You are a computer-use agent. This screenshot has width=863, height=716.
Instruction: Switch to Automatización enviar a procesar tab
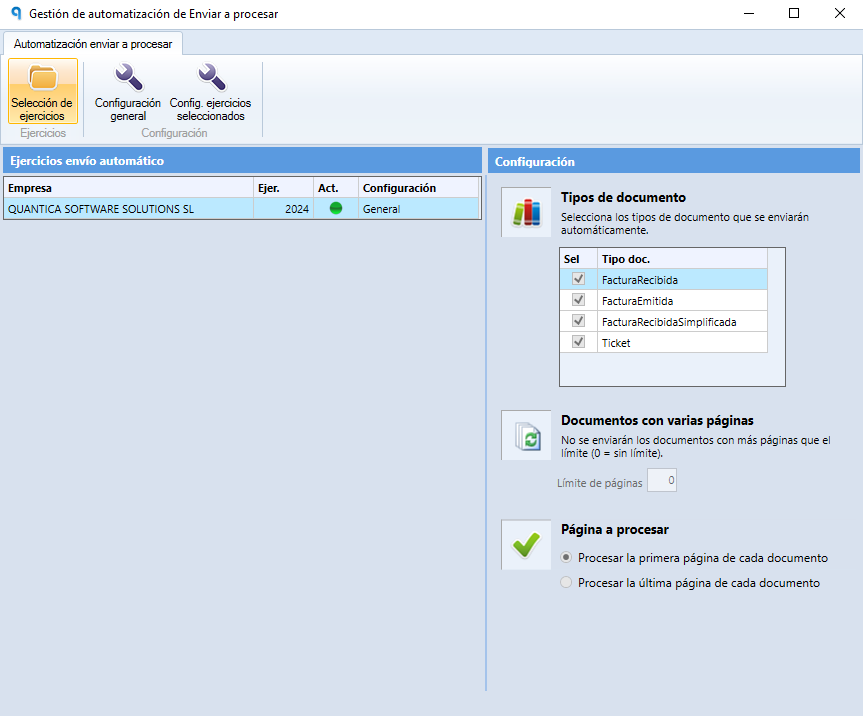click(93, 44)
